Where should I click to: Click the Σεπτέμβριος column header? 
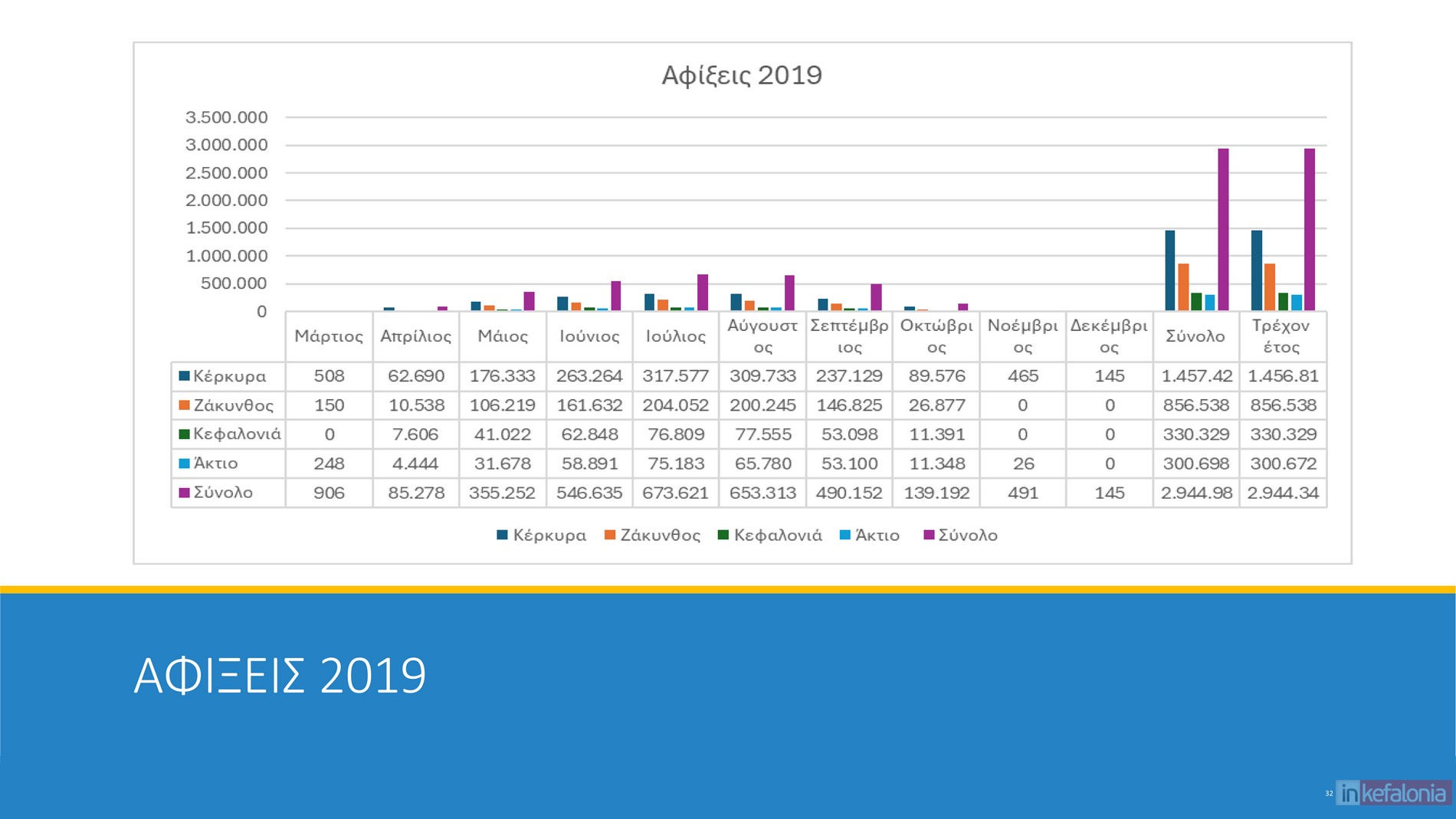849,336
